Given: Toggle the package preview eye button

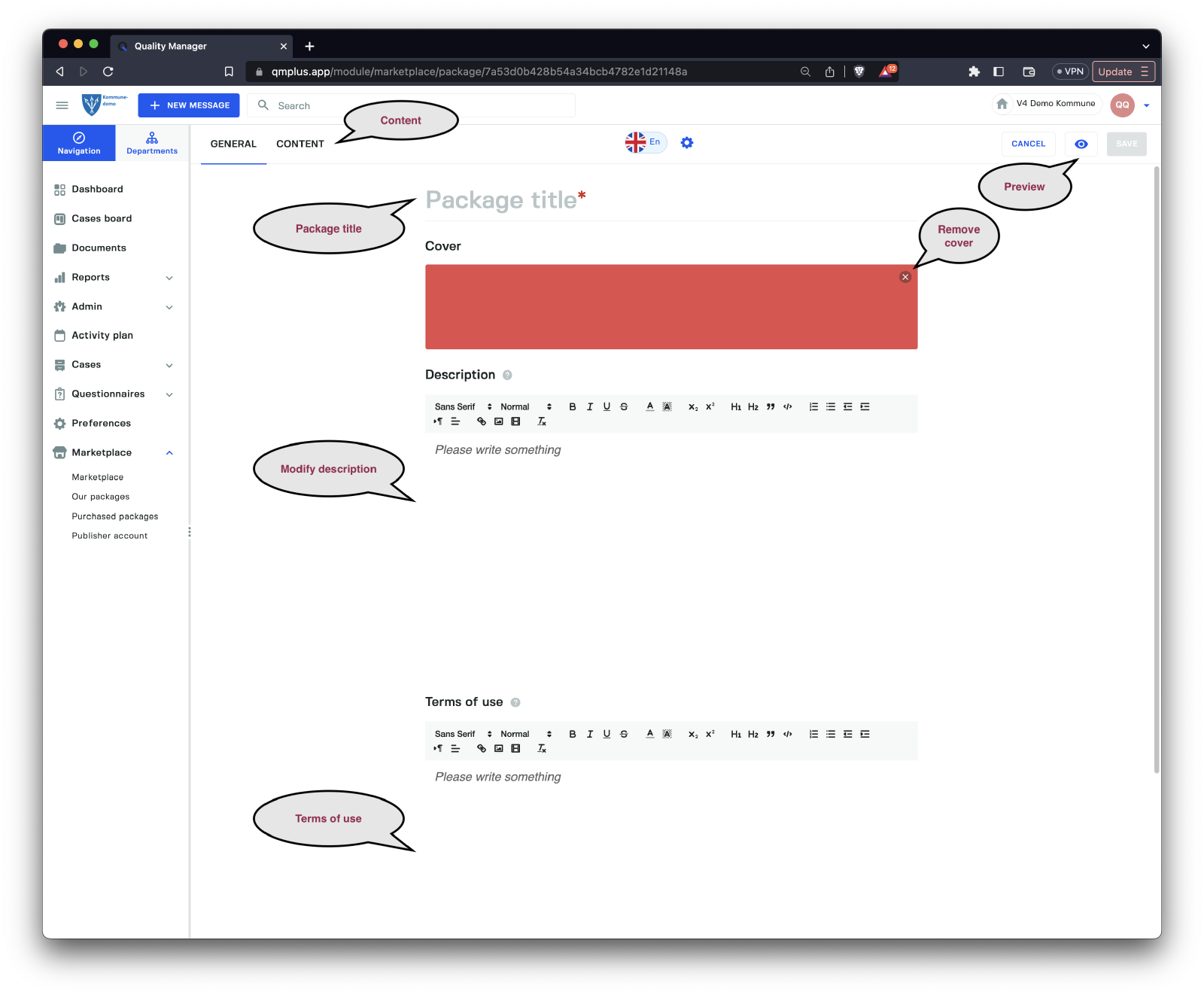Looking at the screenshot, I should point(1081,144).
